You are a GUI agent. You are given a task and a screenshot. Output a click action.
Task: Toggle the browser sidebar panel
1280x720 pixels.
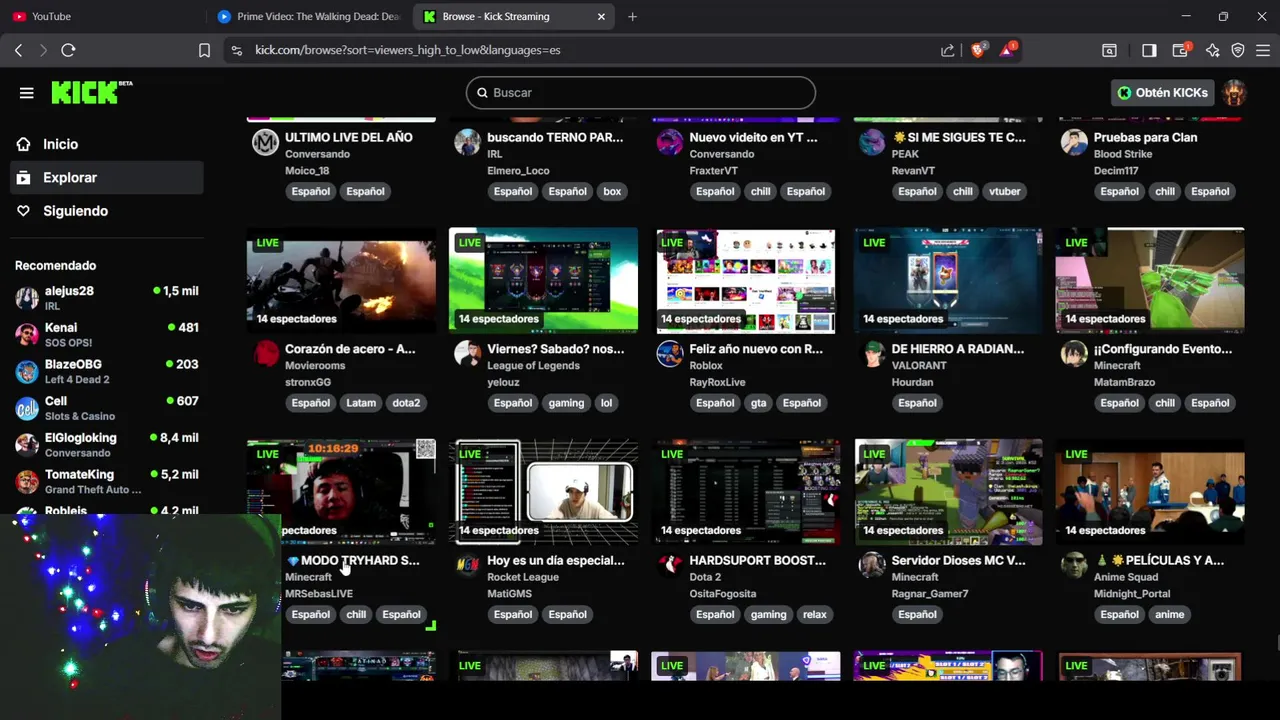tap(1149, 50)
